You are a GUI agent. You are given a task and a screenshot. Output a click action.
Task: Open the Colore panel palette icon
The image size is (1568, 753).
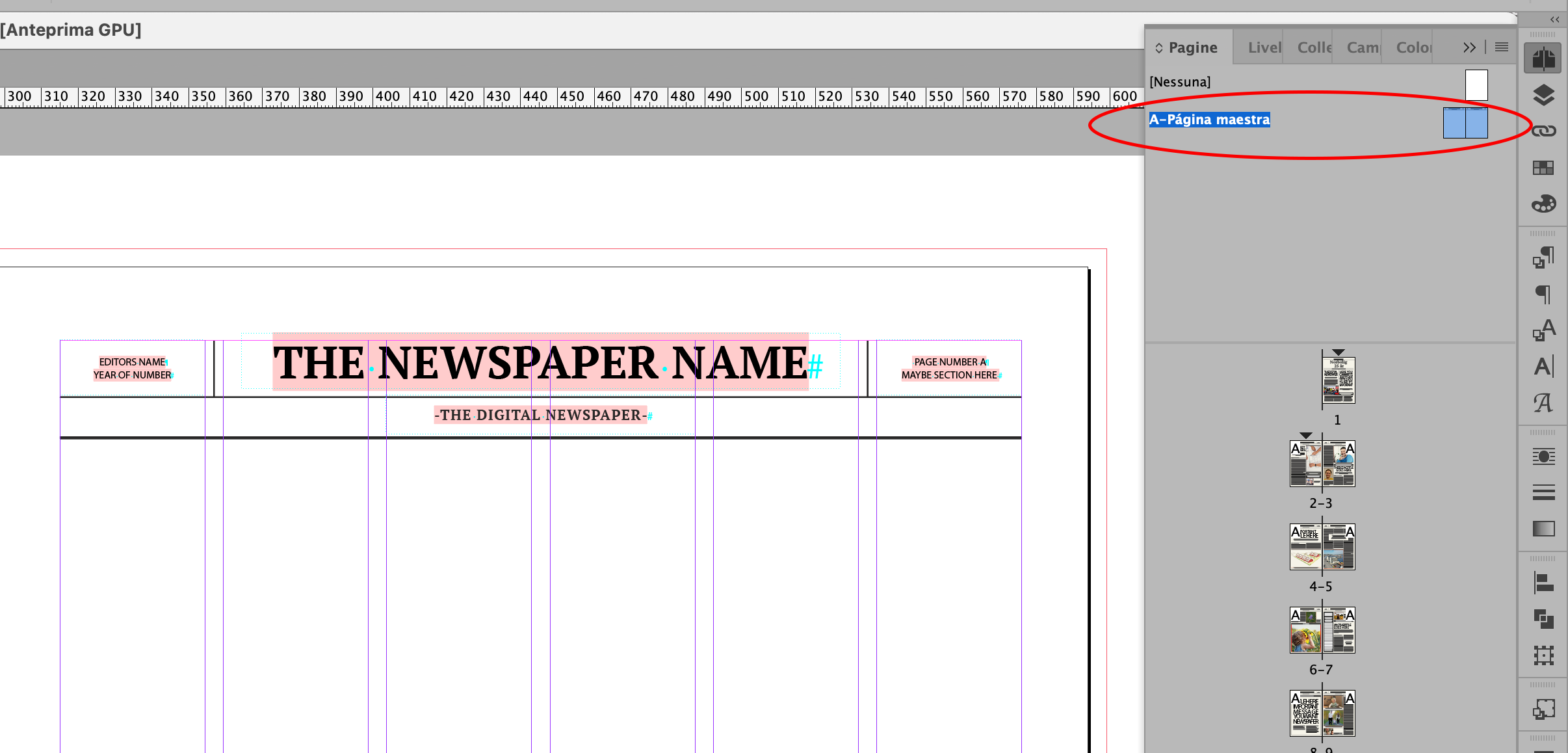[x=1544, y=204]
